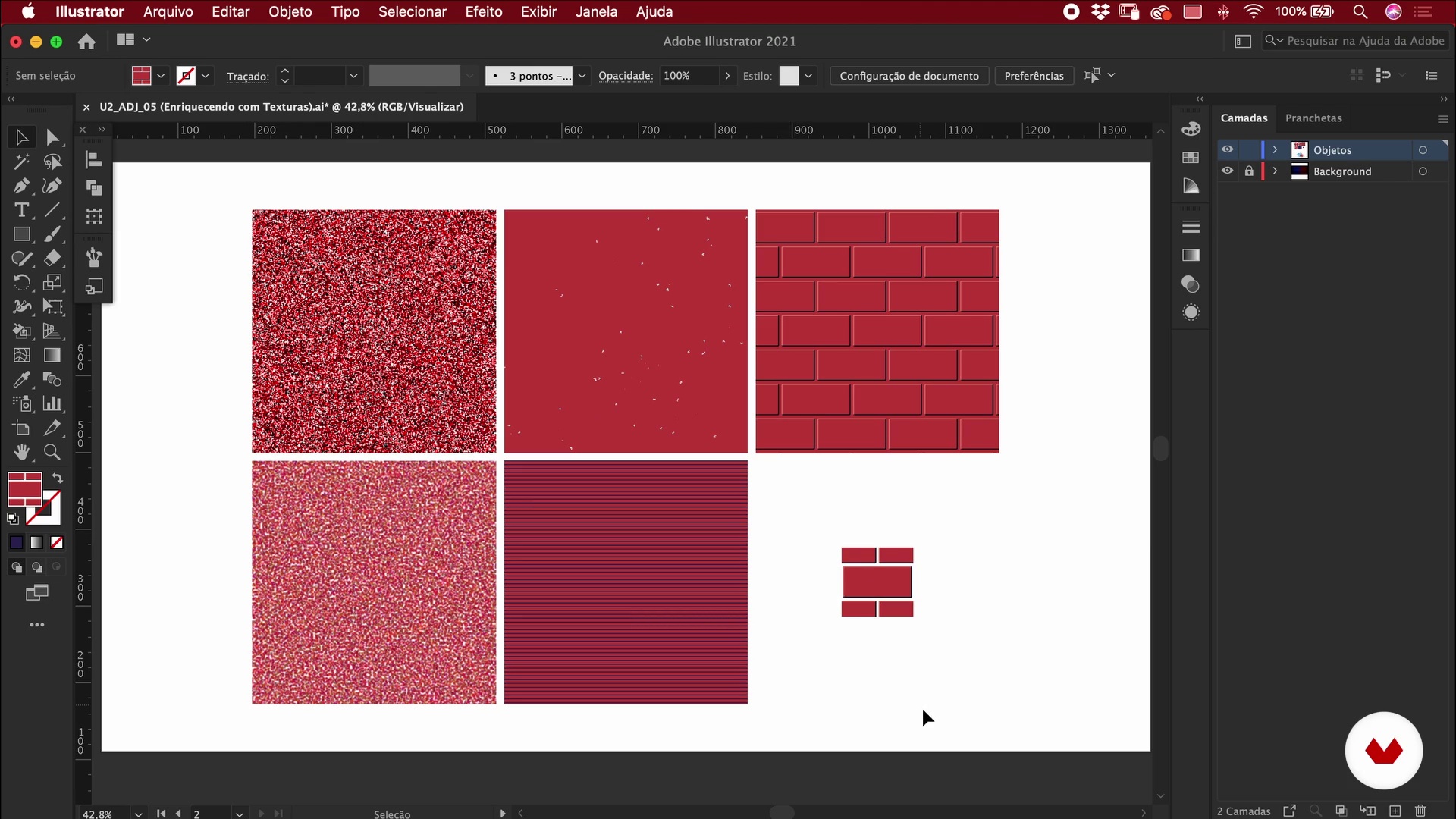
Task: Open the Color panel icon in dock
Action: [1191, 129]
